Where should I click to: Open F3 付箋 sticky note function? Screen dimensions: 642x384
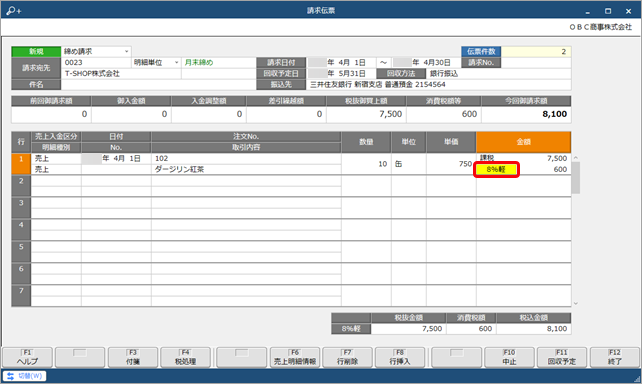click(133, 357)
